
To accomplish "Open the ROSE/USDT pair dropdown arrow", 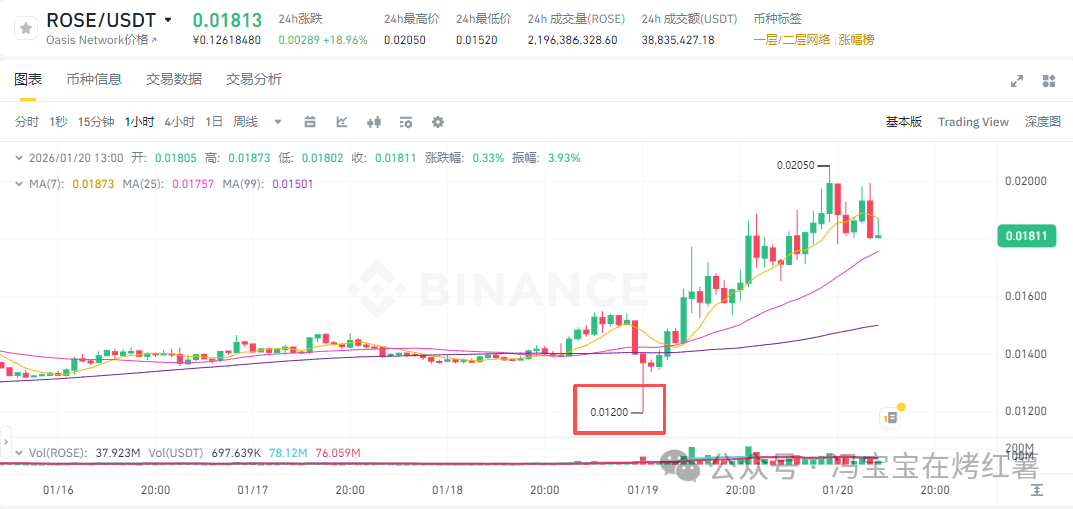I will point(169,21).
